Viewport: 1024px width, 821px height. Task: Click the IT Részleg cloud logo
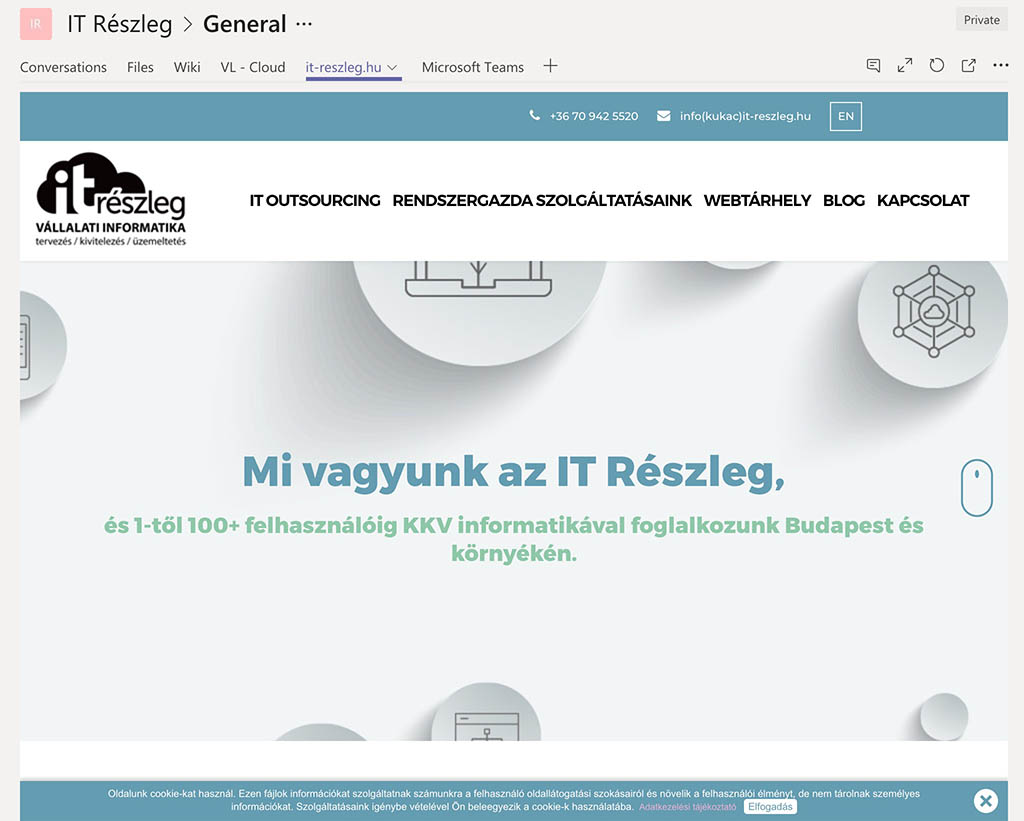[x=110, y=199]
